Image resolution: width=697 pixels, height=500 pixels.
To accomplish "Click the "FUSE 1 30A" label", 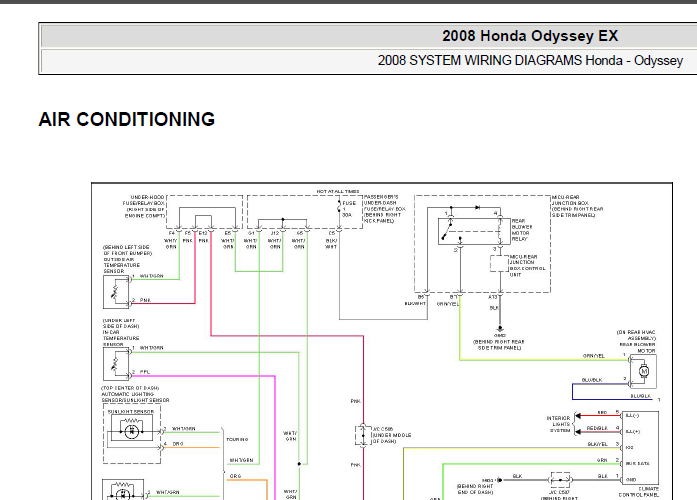I will (349, 209).
